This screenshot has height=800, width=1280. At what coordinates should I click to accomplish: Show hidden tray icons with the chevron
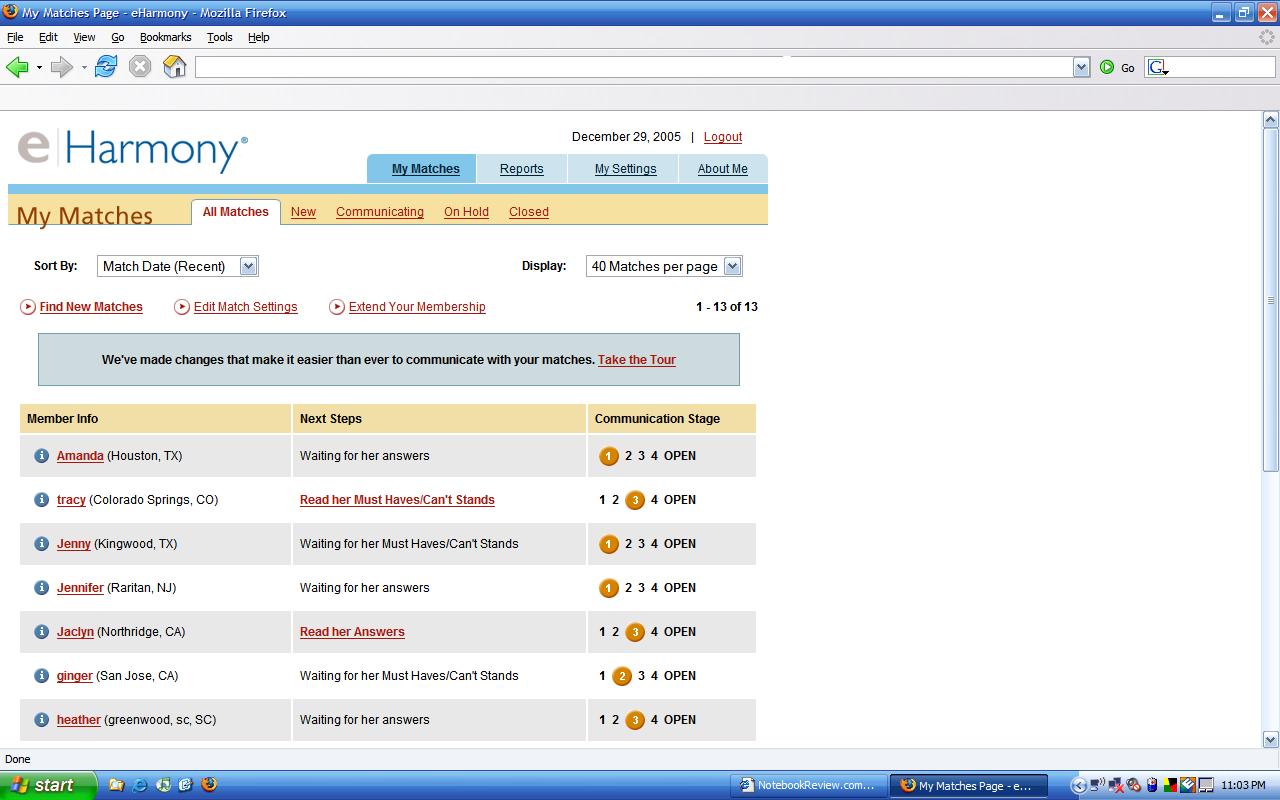pos(1078,785)
